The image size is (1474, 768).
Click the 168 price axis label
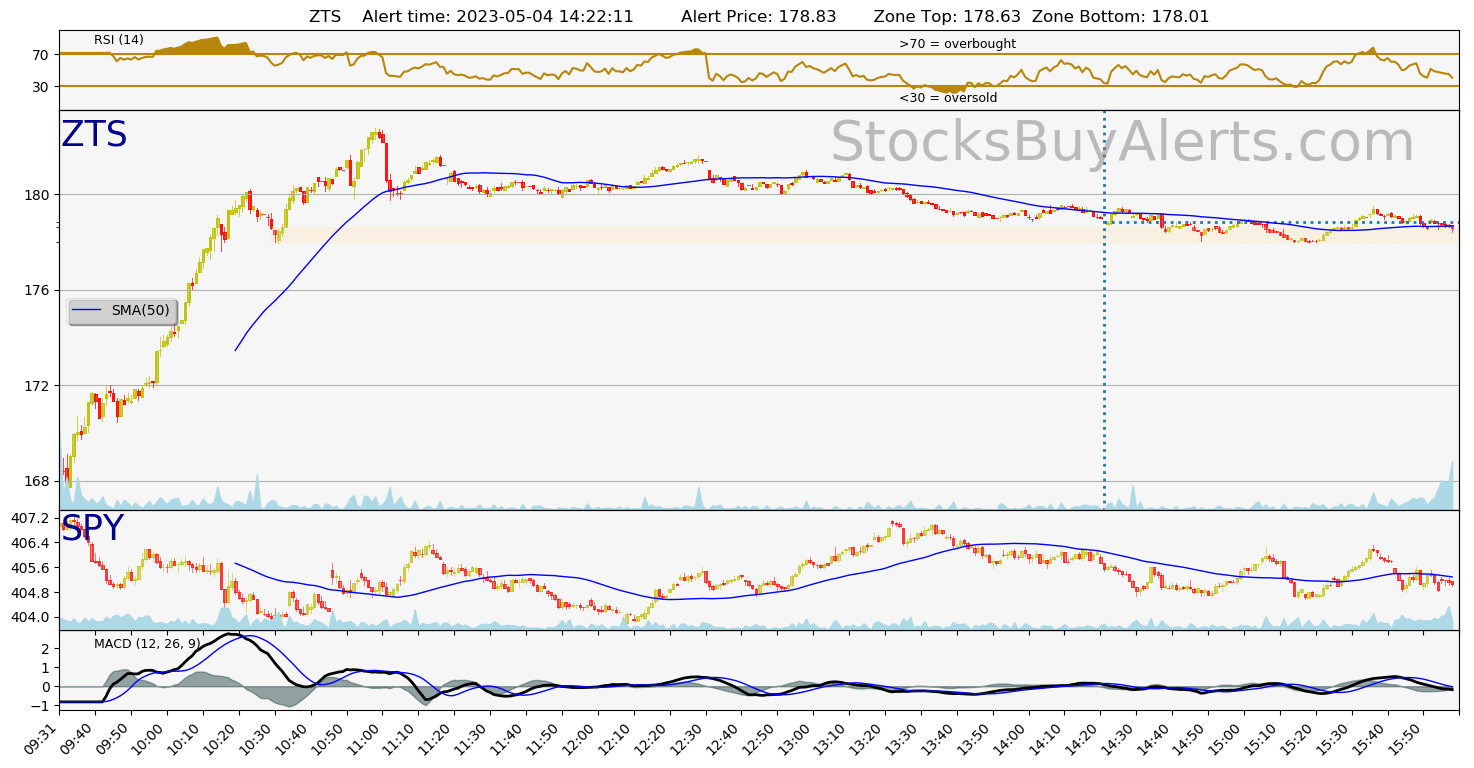pos(37,481)
